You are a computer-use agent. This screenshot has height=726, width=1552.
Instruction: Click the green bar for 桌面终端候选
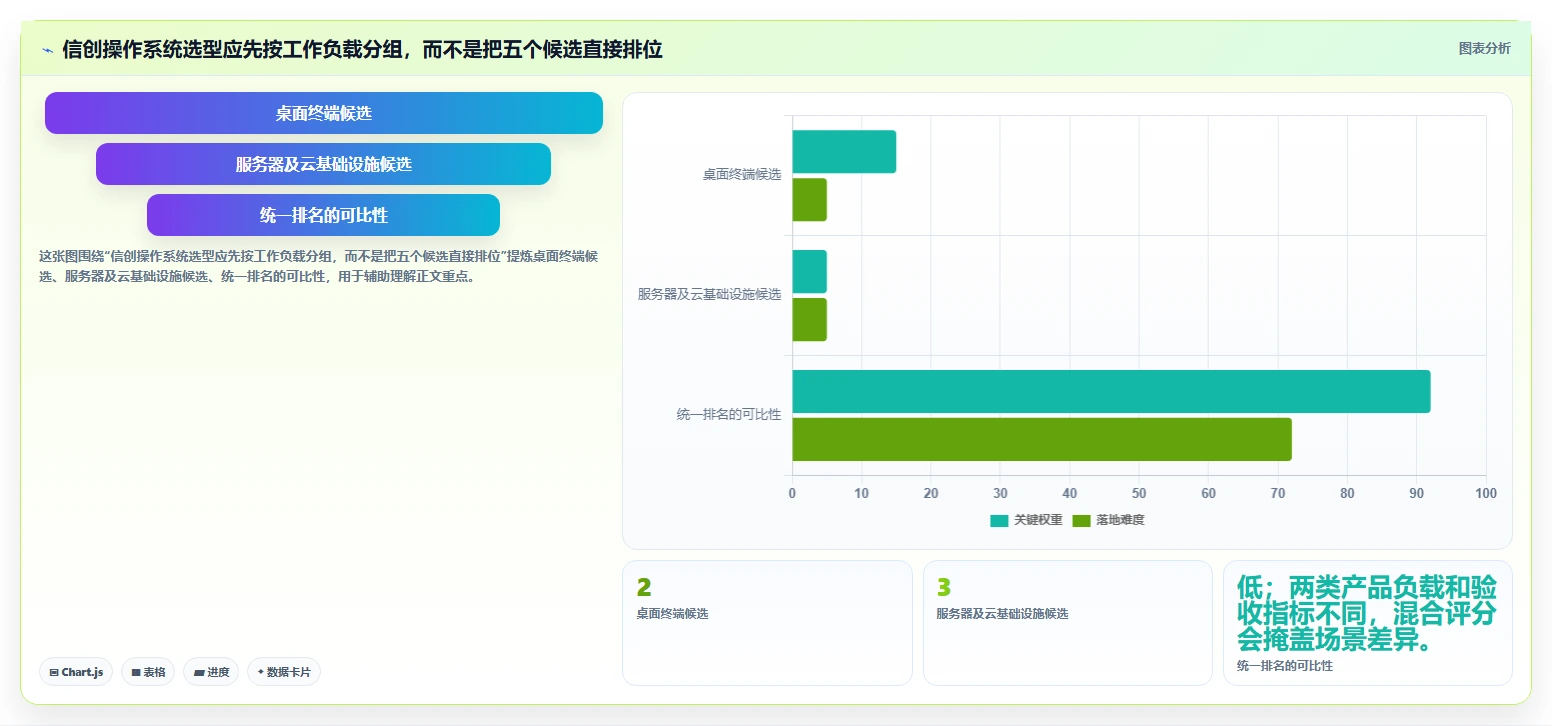(809, 199)
